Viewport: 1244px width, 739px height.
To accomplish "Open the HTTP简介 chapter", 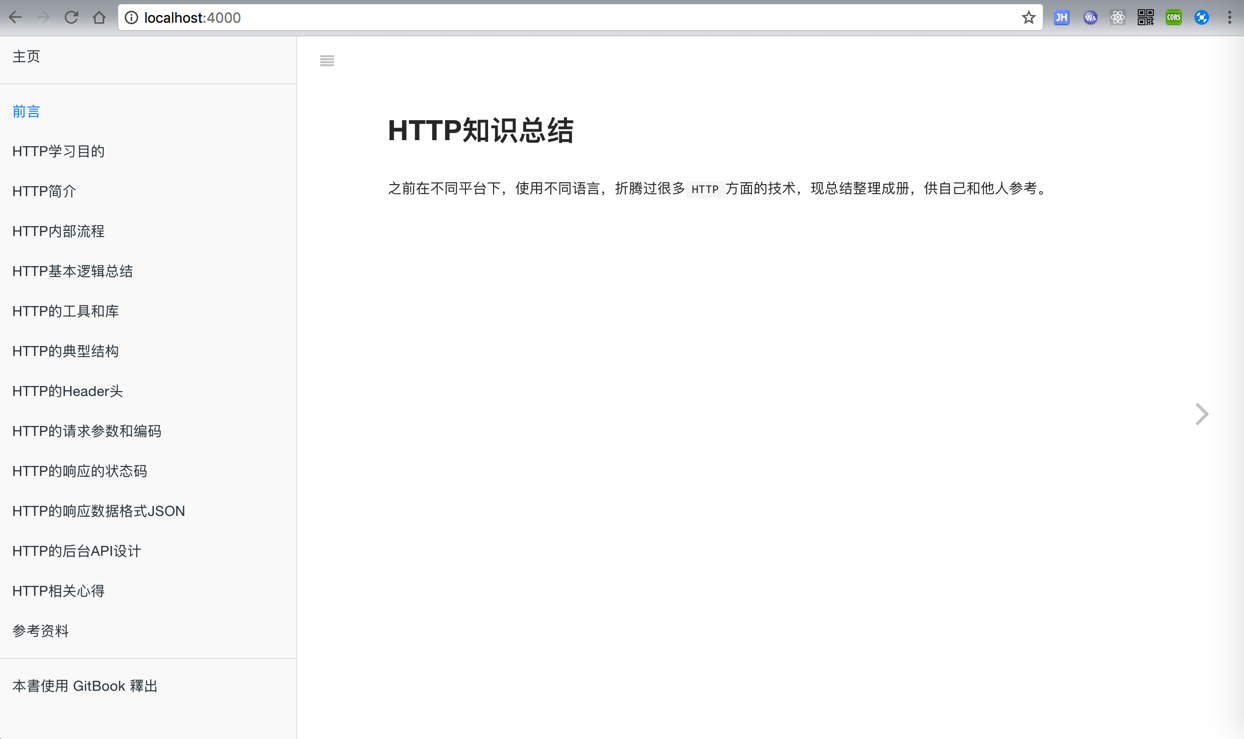I will (x=44, y=191).
